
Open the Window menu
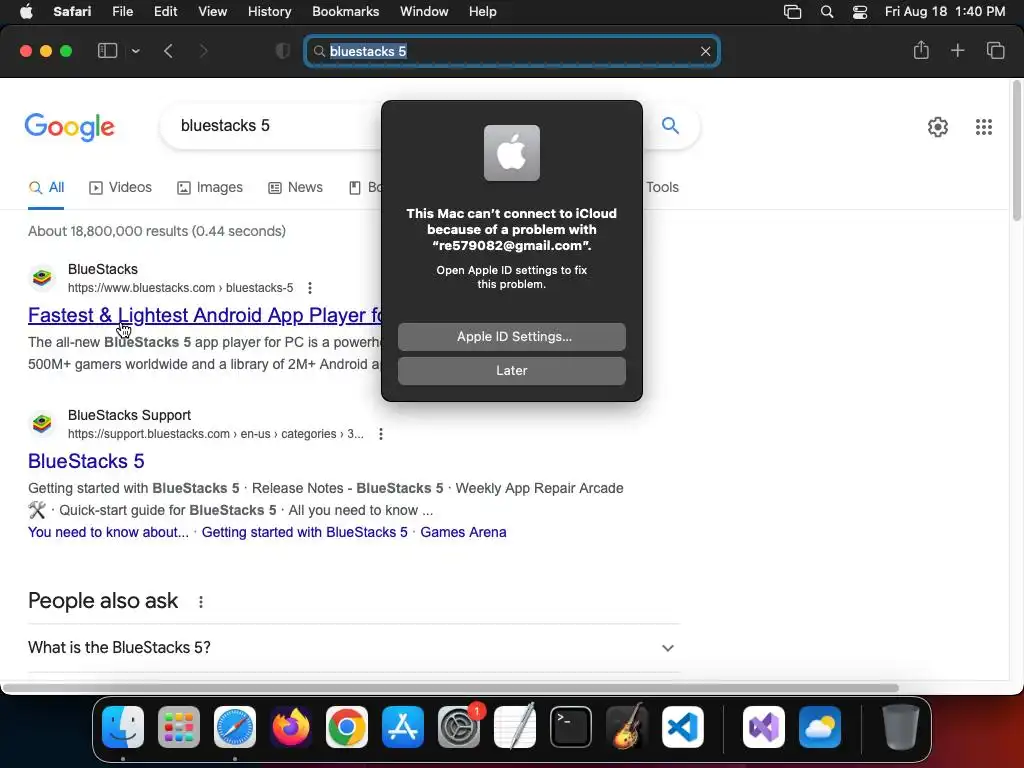click(x=424, y=12)
